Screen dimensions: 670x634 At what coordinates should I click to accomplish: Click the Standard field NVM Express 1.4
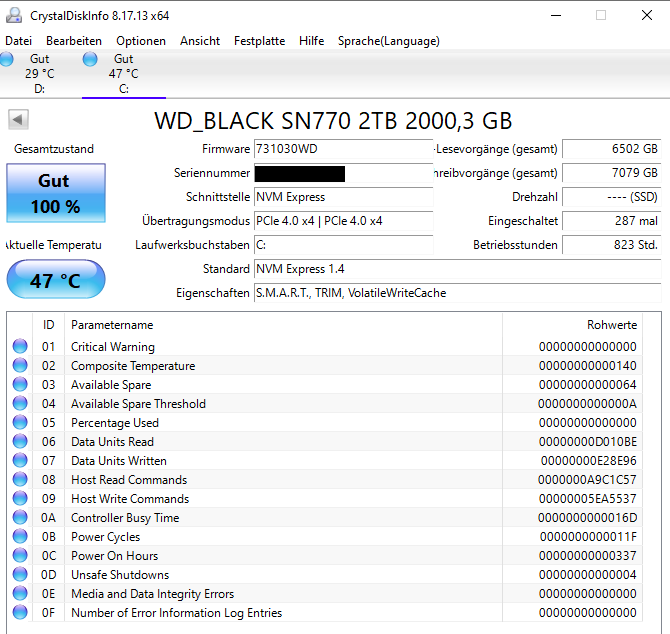[x=458, y=269]
